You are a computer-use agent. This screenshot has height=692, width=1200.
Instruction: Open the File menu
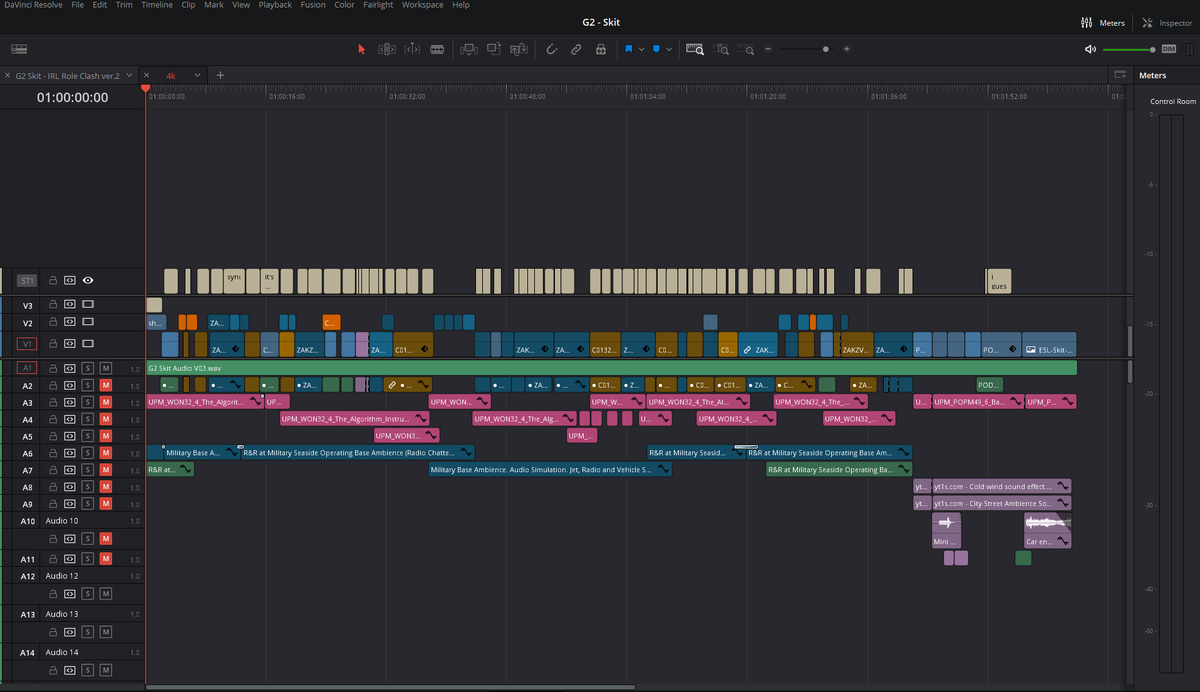pos(77,5)
